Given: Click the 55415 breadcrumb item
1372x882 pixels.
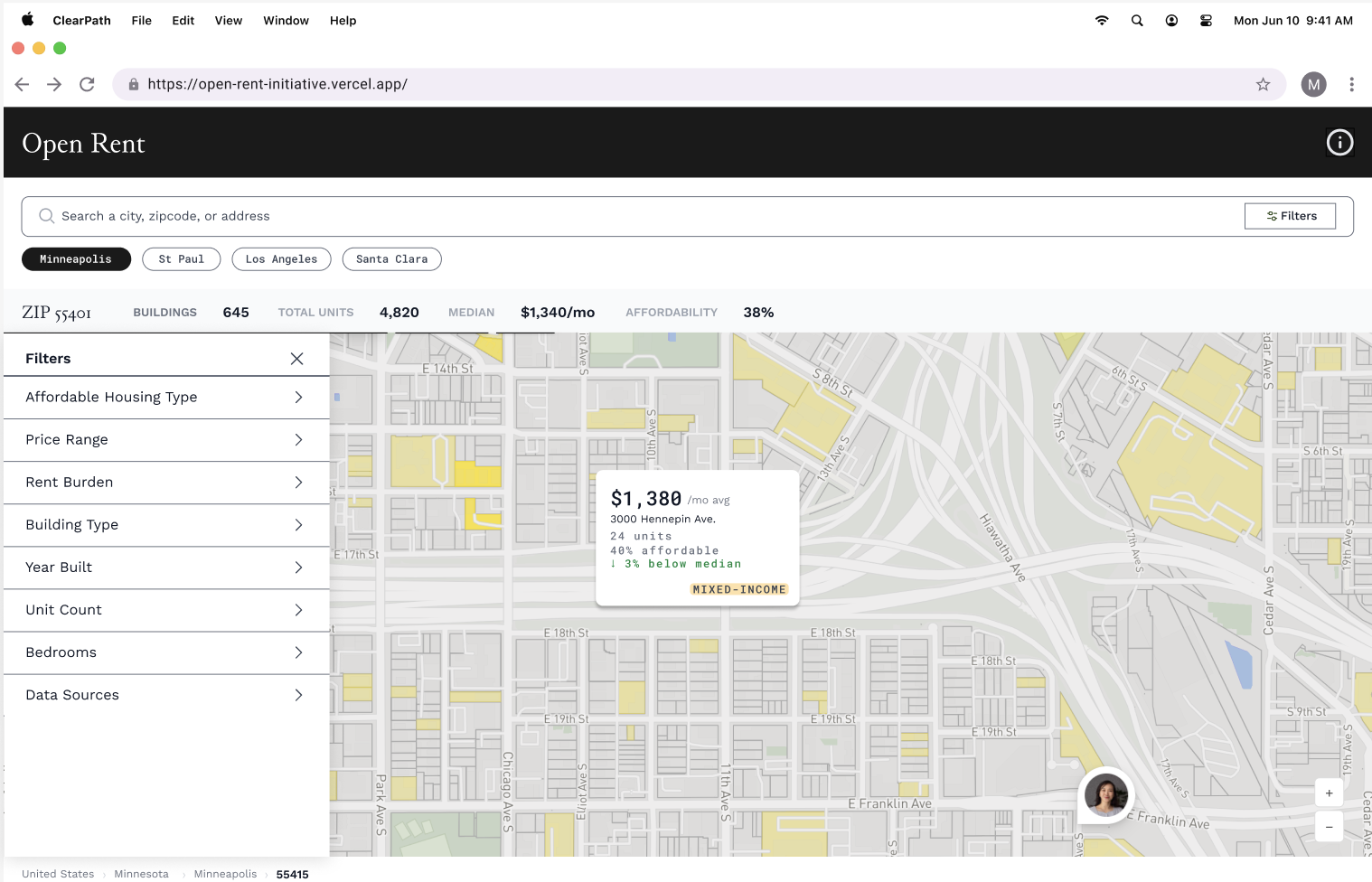Looking at the screenshot, I should (x=292, y=874).
